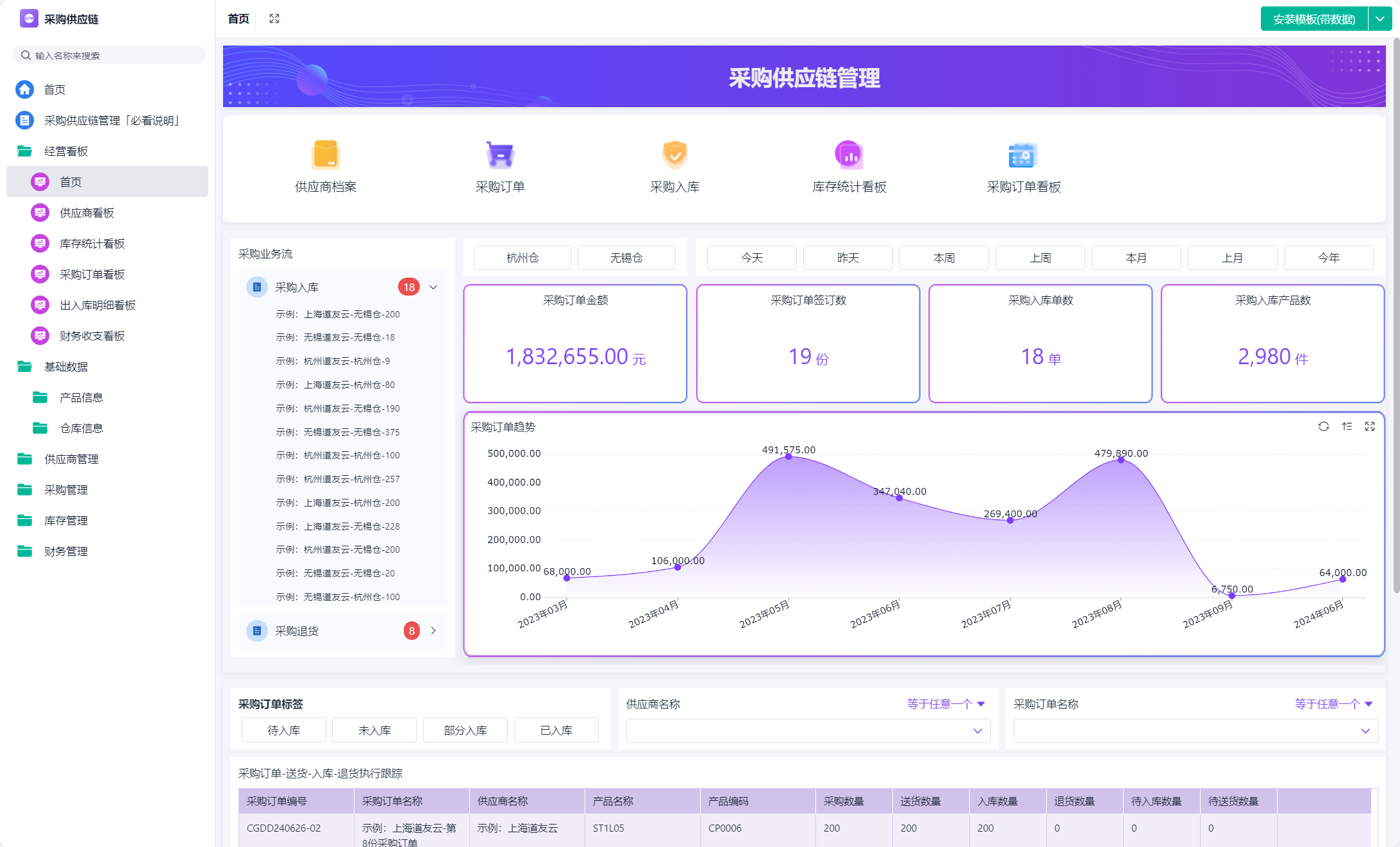This screenshot has width=1400, height=847.
Task: Expand the trend chart to fullscreen
Action: click(x=1370, y=426)
